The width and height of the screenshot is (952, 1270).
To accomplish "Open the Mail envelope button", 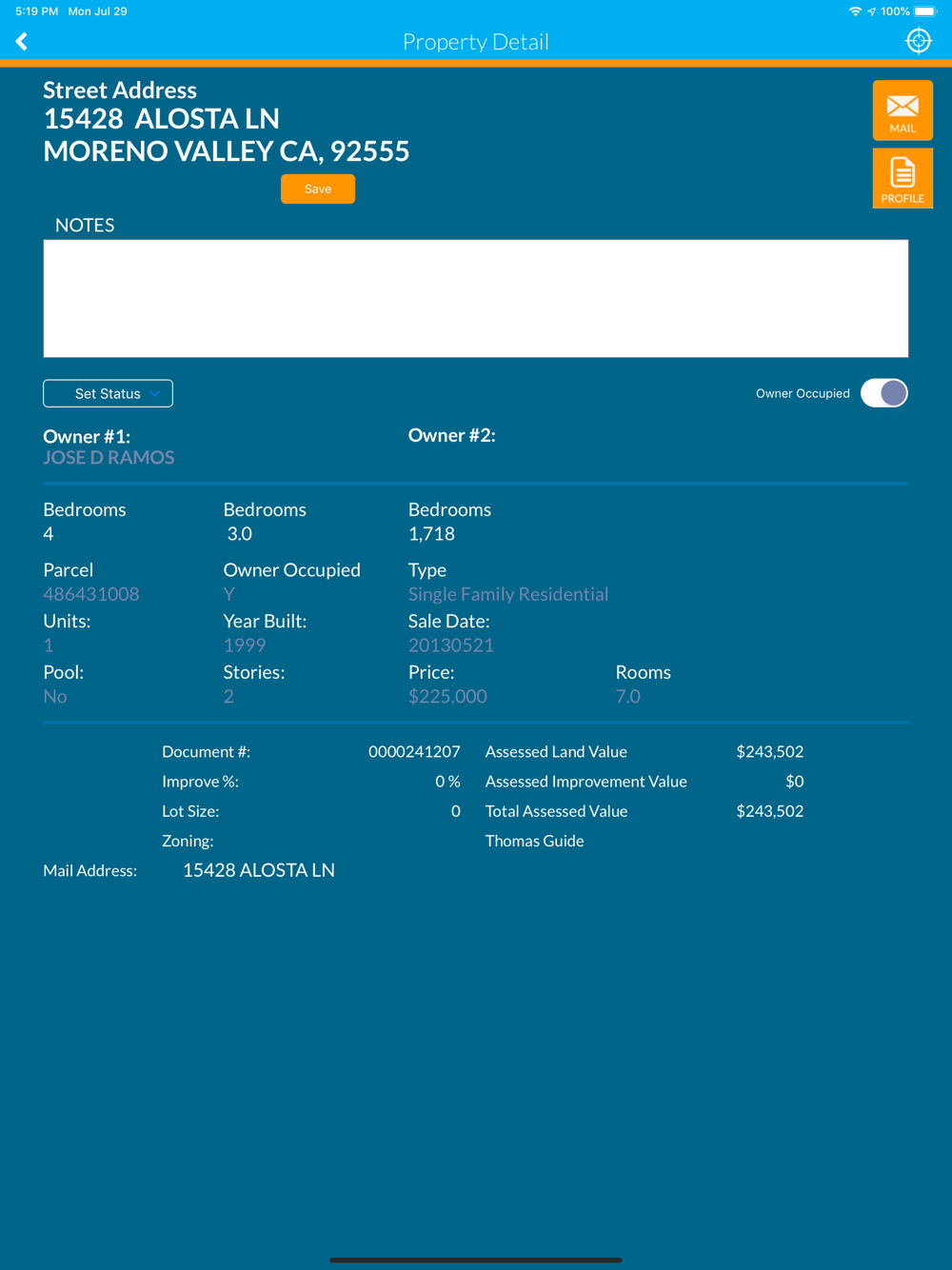I will coord(902,110).
